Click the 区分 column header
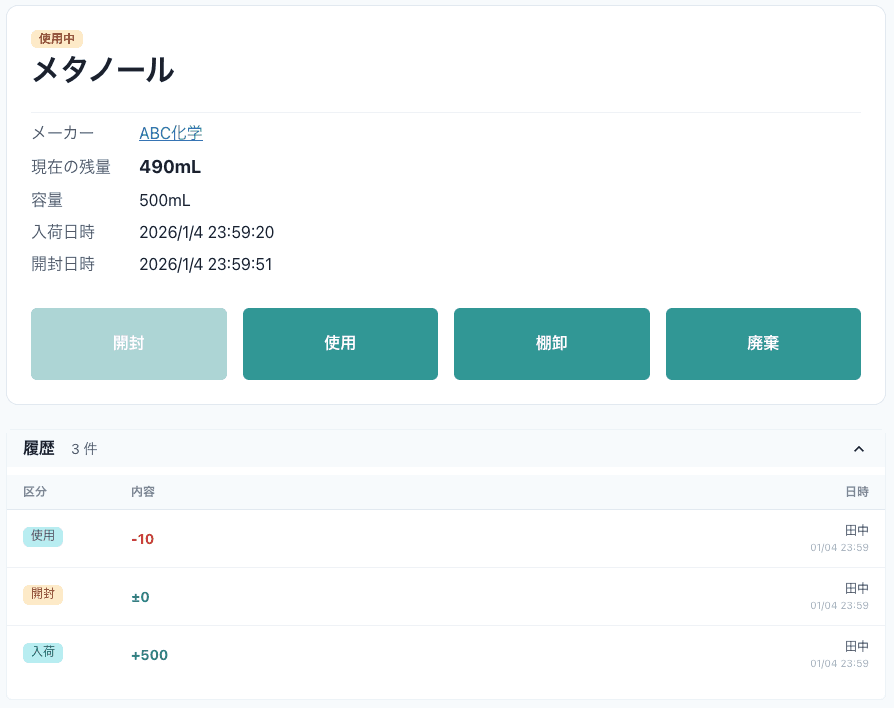This screenshot has height=708, width=894. click(36, 491)
